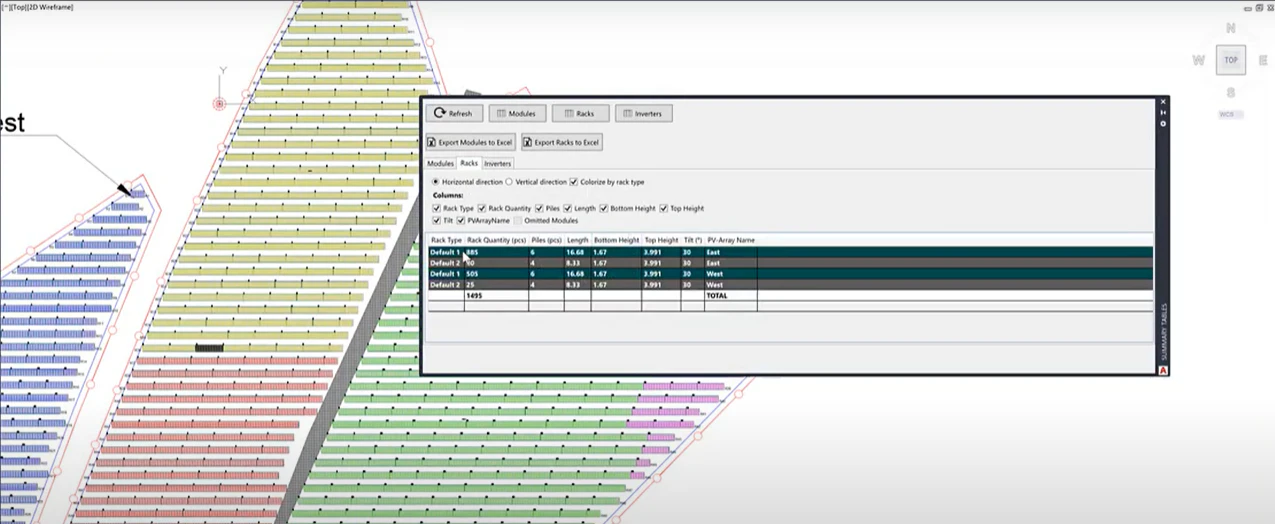Select the rack quantity cell 885
This screenshot has height=524, width=1275.
497,252
